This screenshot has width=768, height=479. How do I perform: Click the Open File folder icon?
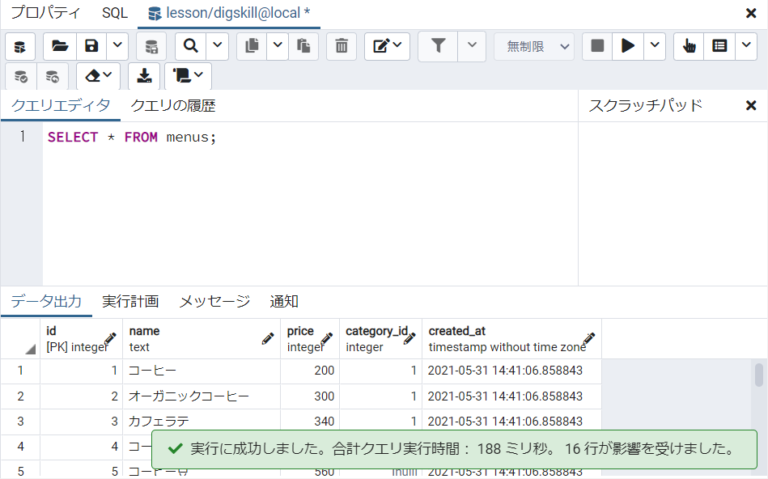60,46
